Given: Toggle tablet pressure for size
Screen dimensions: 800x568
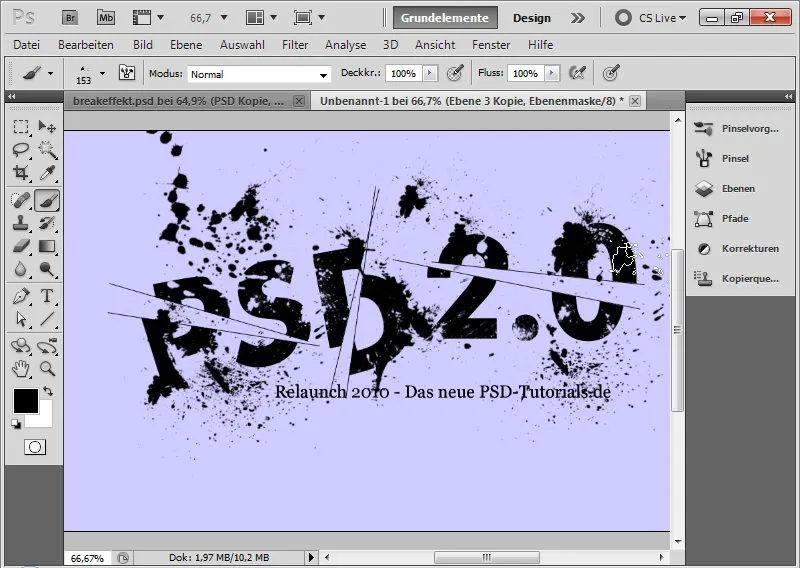Looking at the screenshot, I should [x=611, y=73].
